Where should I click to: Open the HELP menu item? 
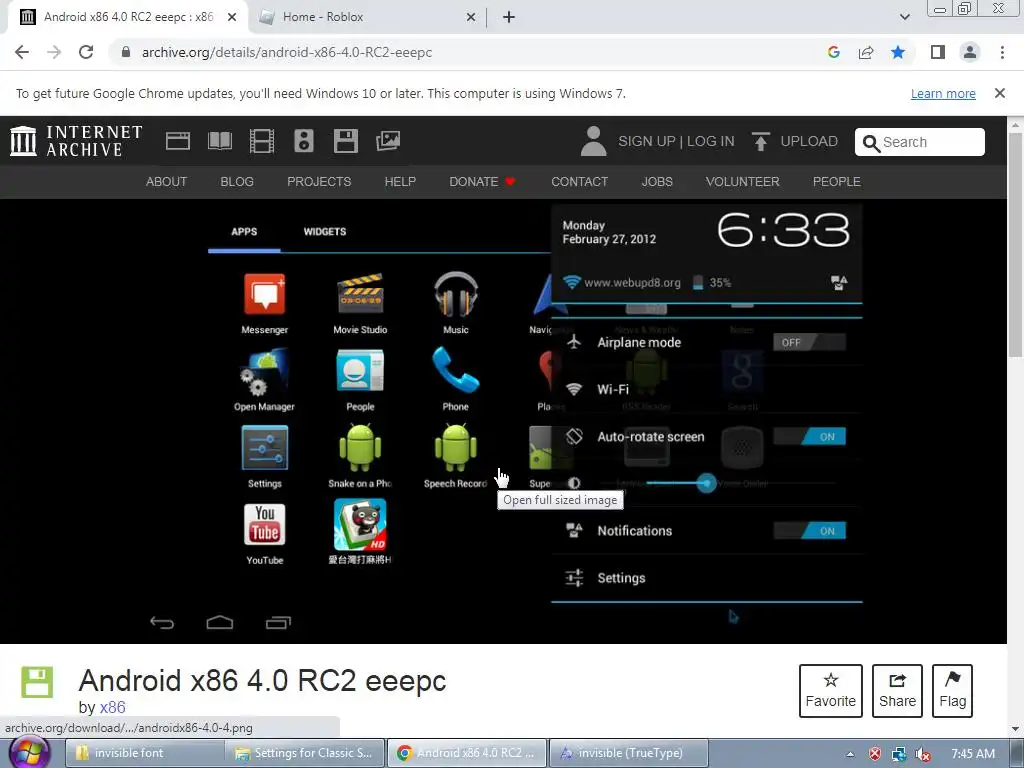pyautogui.click(x=400, y=182)
